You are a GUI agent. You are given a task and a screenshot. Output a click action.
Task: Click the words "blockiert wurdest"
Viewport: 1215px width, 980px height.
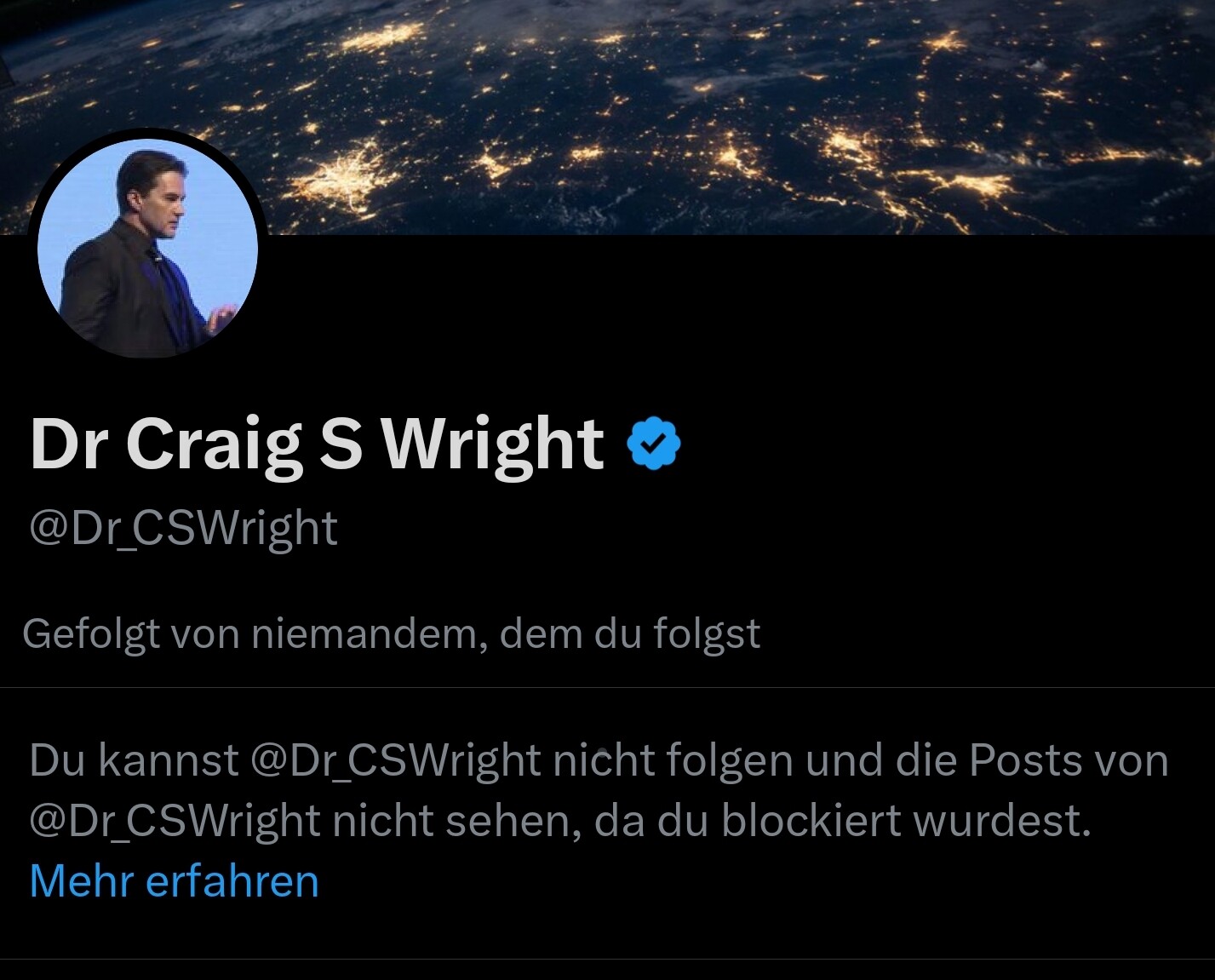(x=906, y=821)
